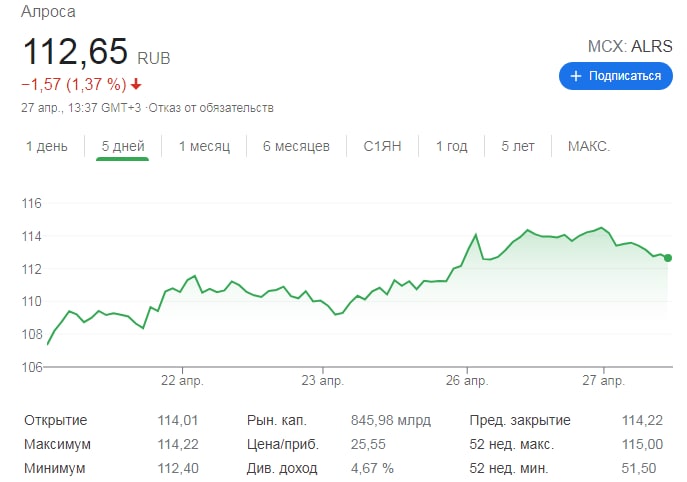The height and width of the screenshot is (482, 687).
Task: Click the 52 нед. мин. value 51,50
Action: click(x=639, y=468)
